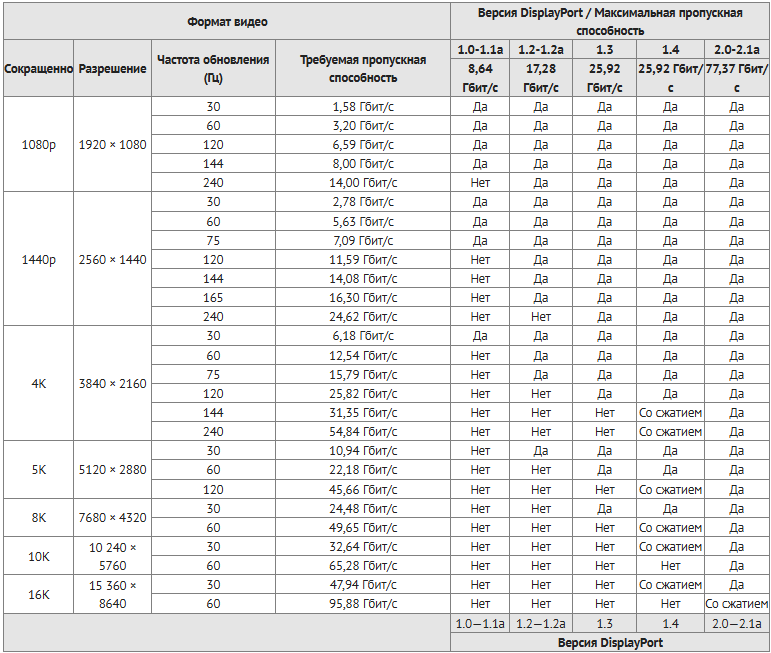The width and height of the screenshot is (771, 653).
Task: Select the bottom 'Версия DisplayPort' footer cell
Action: click(x=610, y=642)
